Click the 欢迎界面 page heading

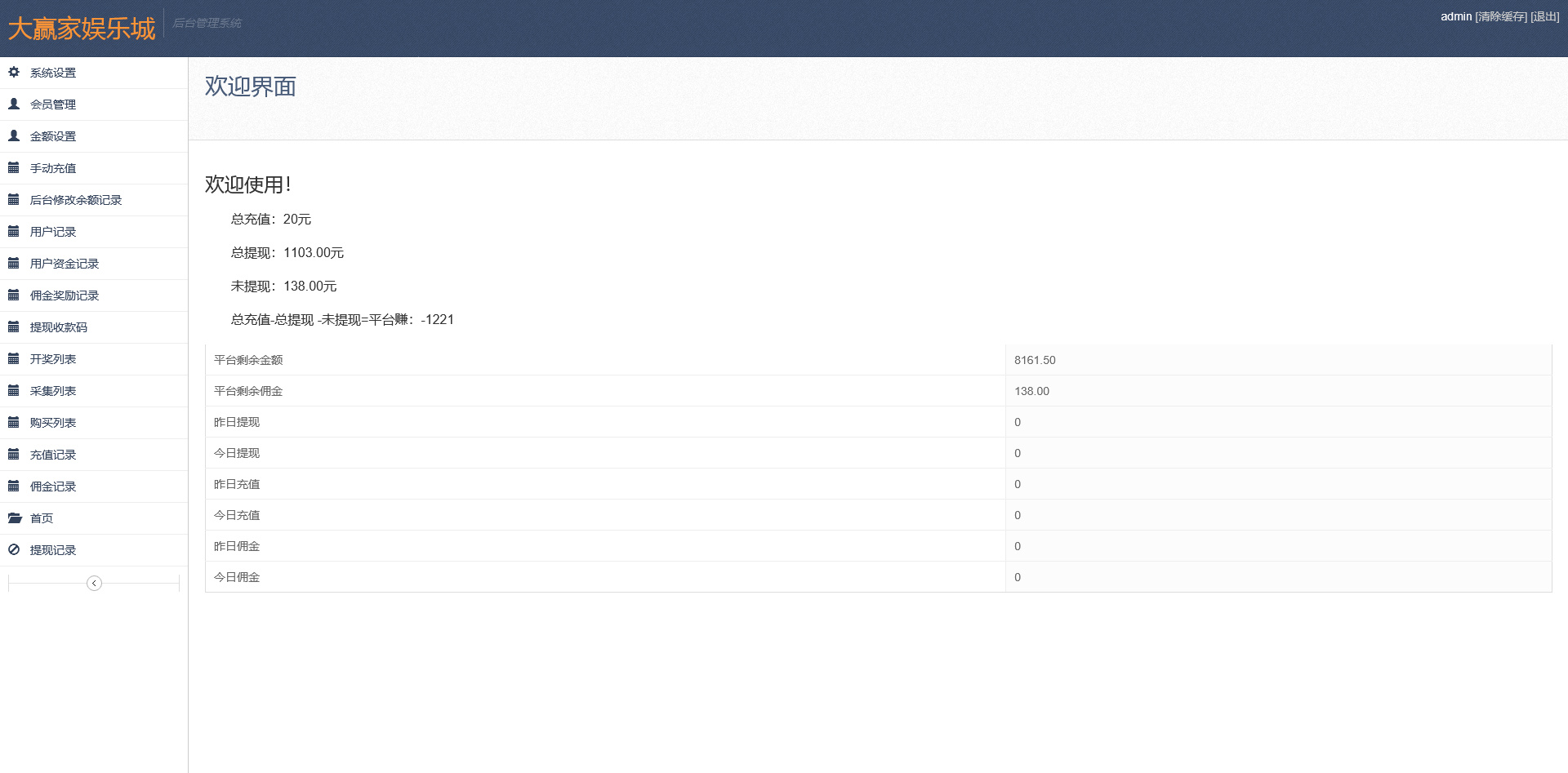(251, 87)
